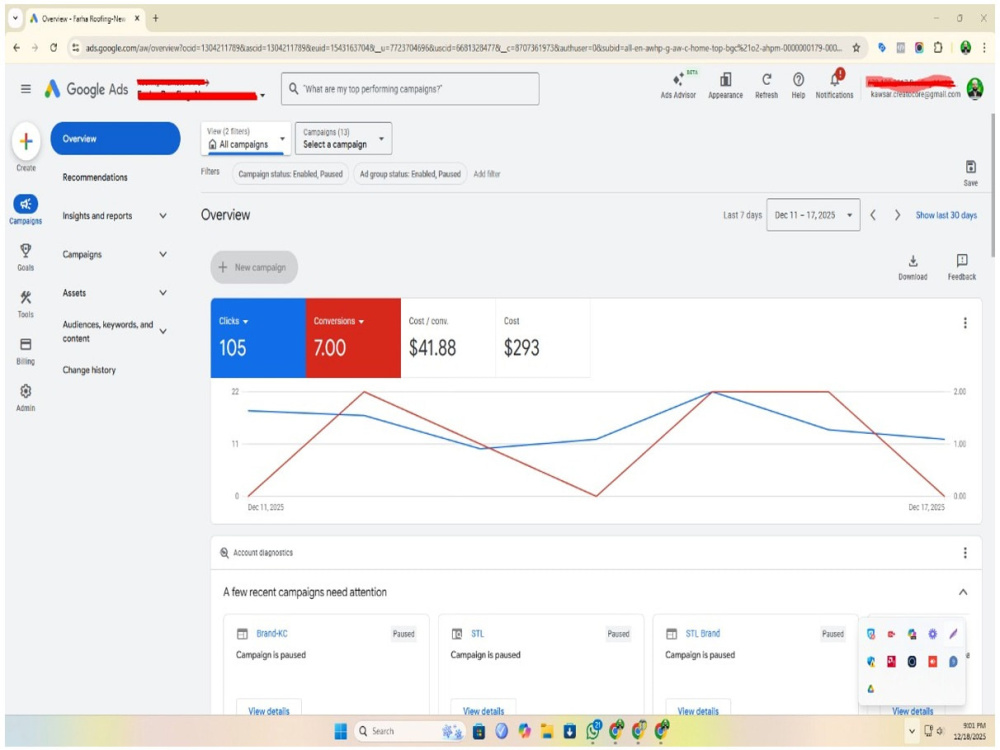
Task: View details for Brand-KC campaign
Action: [268, 709]
